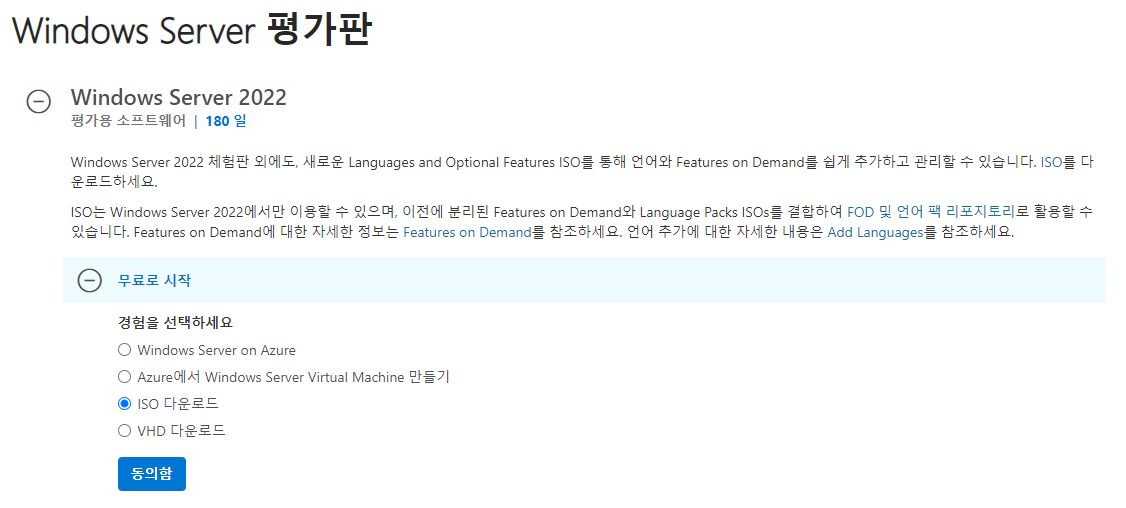Click the Windows Server 평가판 page title
Viewport: 1126px width, 508px height.
point(192,30)
